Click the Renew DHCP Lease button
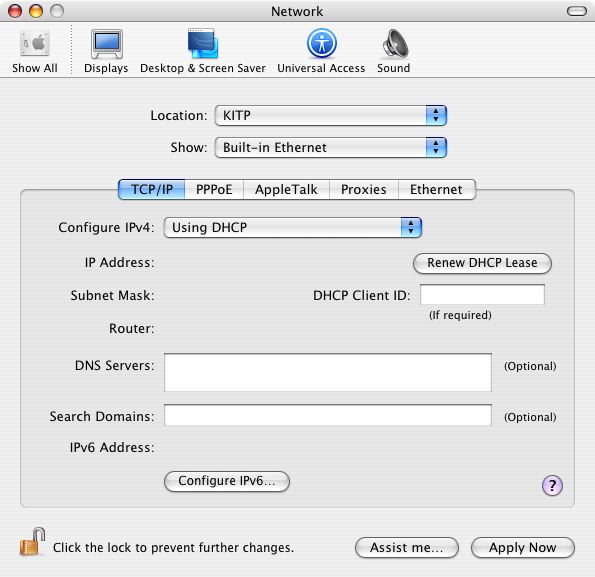Screen dimensions: 595x577 pyautogui.click(x=482, y=263)
